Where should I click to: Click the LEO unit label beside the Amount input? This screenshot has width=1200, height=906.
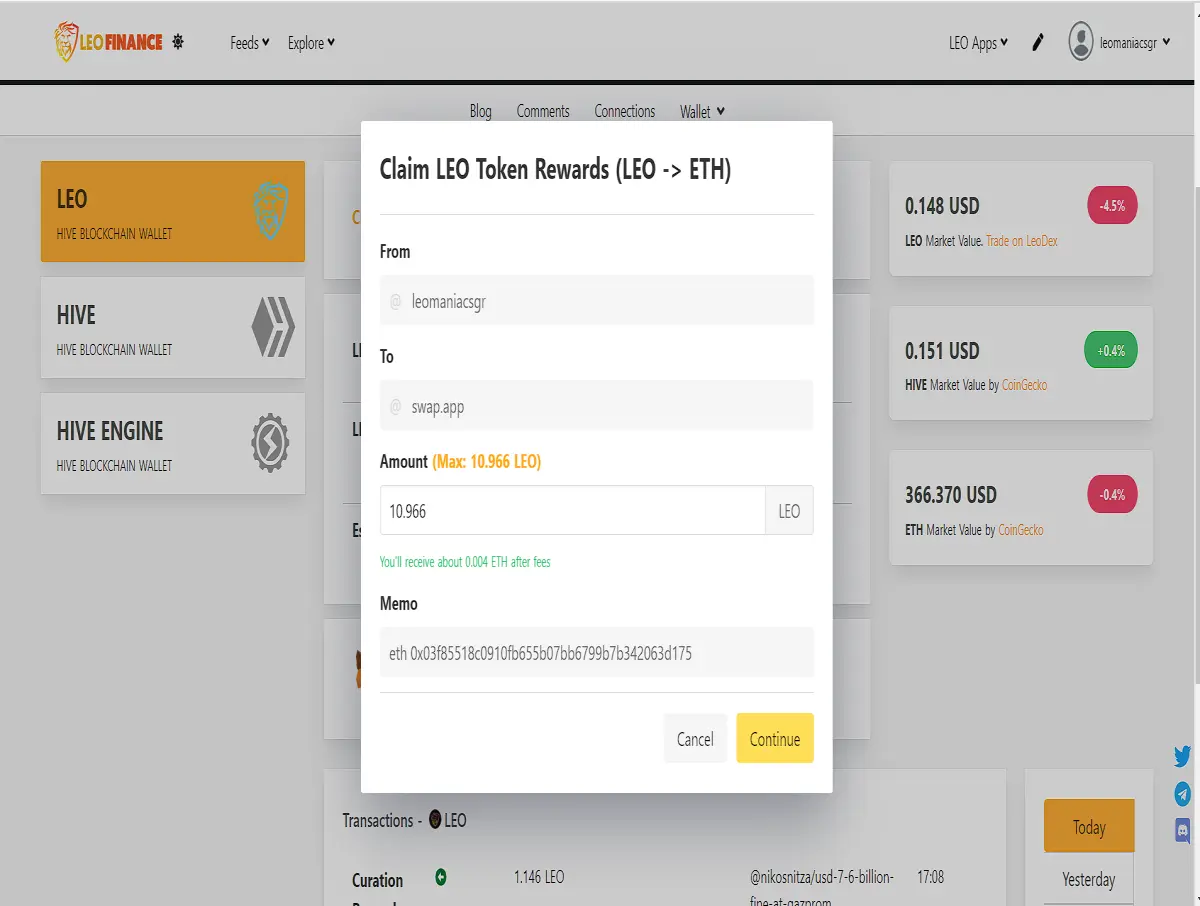pyautogui.click(x=789, y=511)
